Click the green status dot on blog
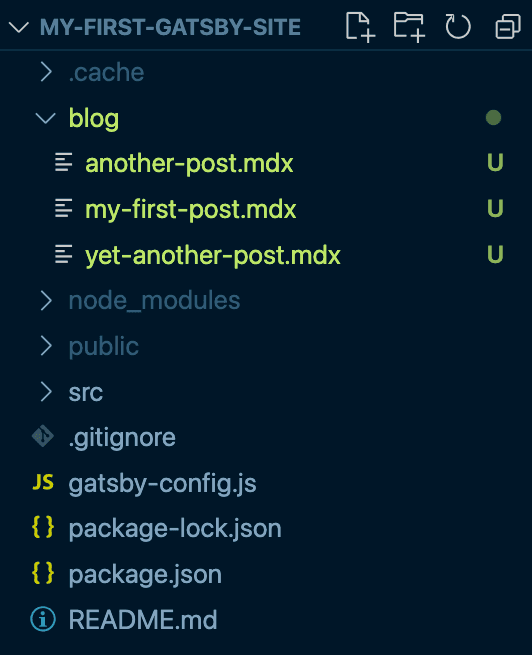The image size is (532, 655). click(493, 117)
